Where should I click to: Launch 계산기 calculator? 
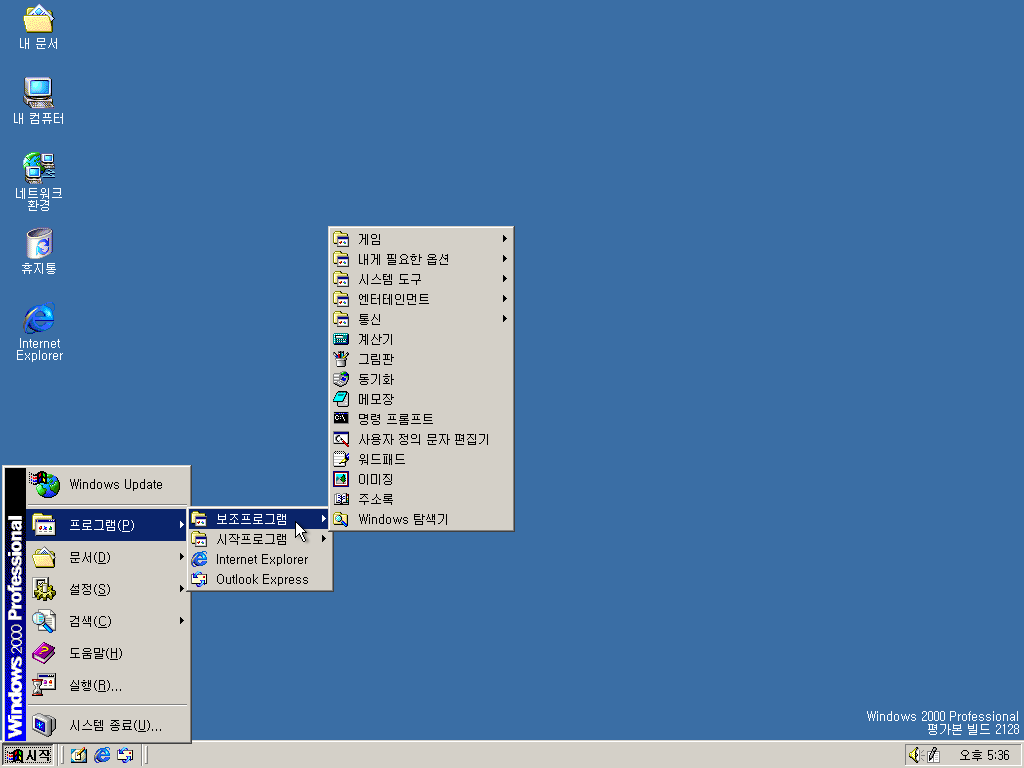421,339
